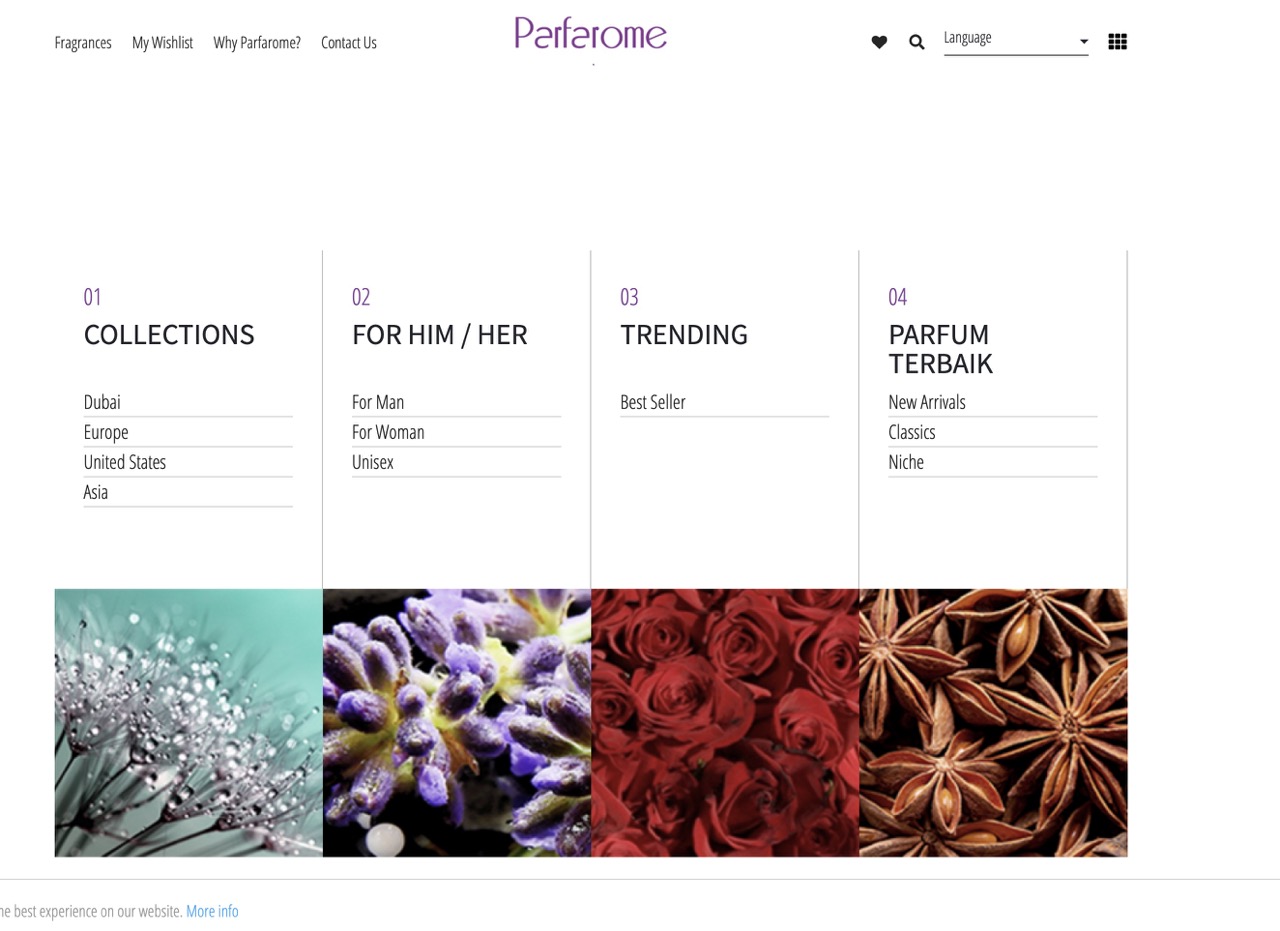Screen dimensions: 1280x931
Task: Select the Unisex category link
Action: (x=373, y=462)
